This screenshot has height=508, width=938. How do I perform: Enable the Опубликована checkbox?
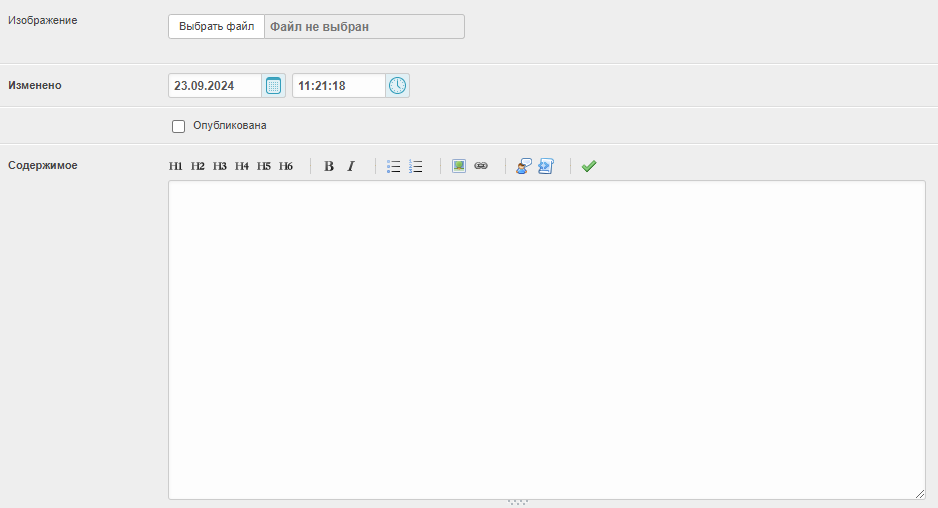pyautogui.click(x=179, y=126)
